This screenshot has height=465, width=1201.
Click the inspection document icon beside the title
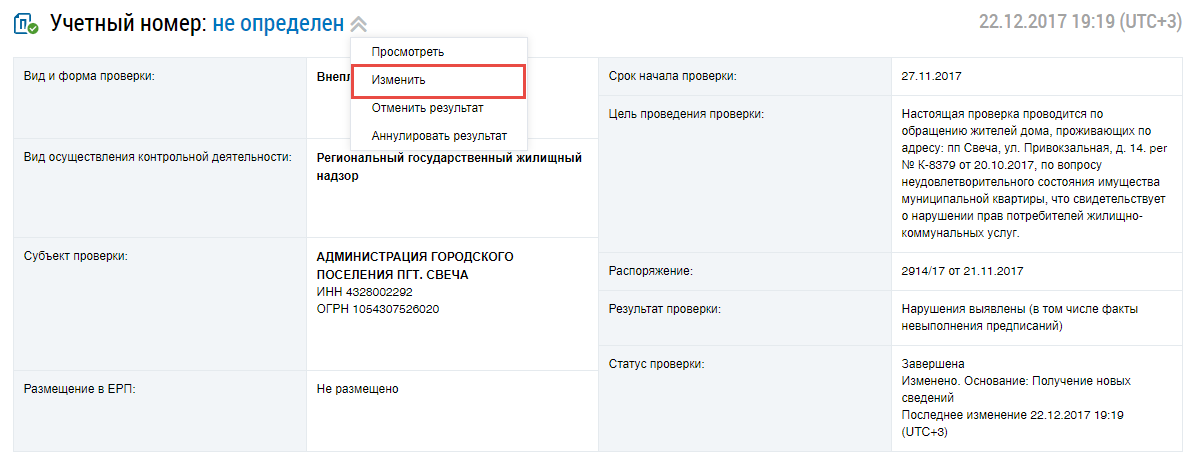coord(26,23)
